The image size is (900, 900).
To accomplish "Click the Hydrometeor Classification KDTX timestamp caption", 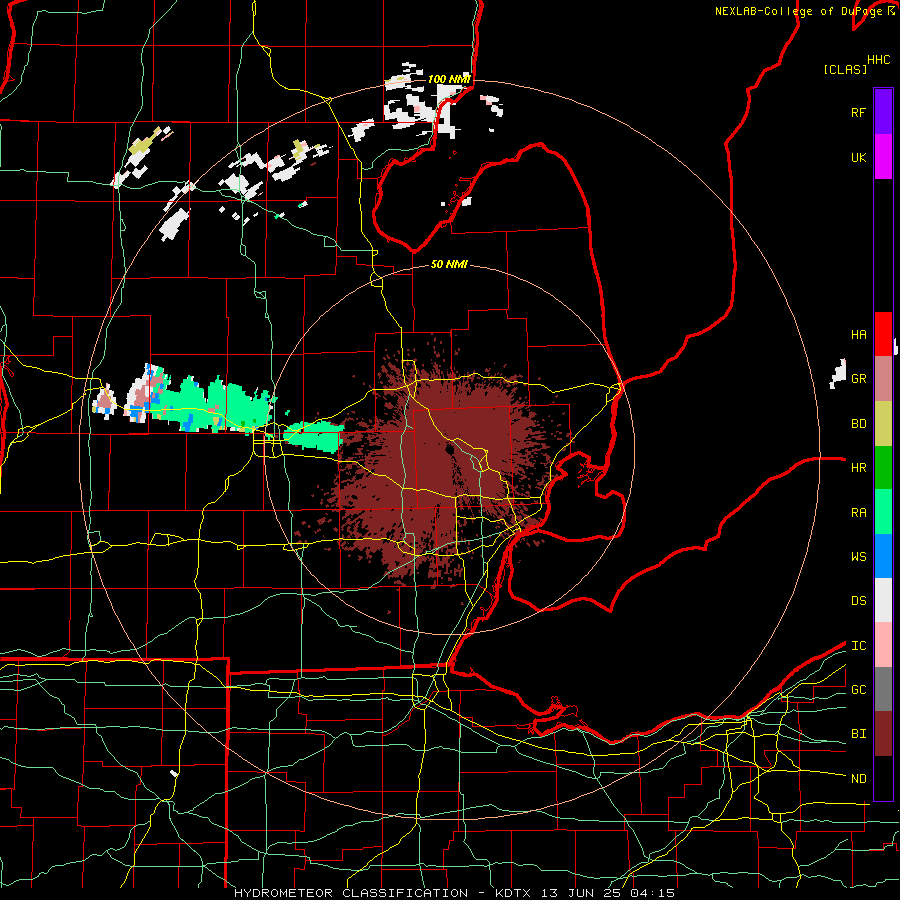I will click(454, 893).
